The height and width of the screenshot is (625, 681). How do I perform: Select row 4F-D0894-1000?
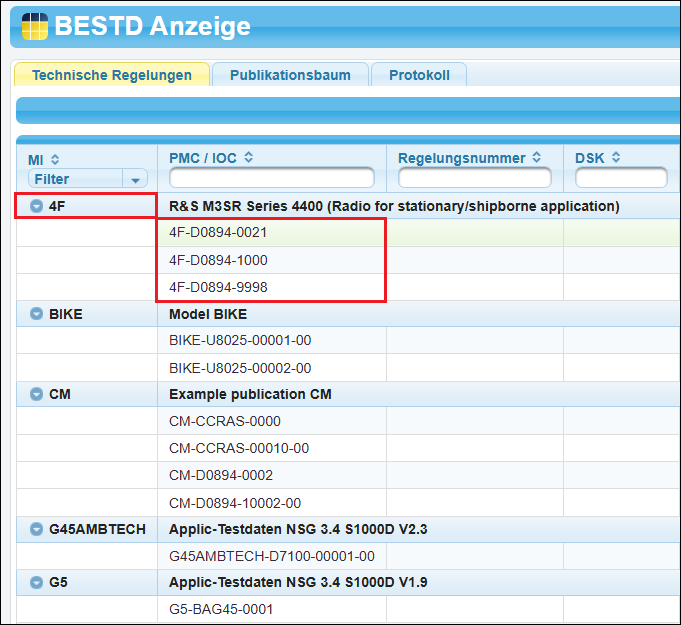348,260
